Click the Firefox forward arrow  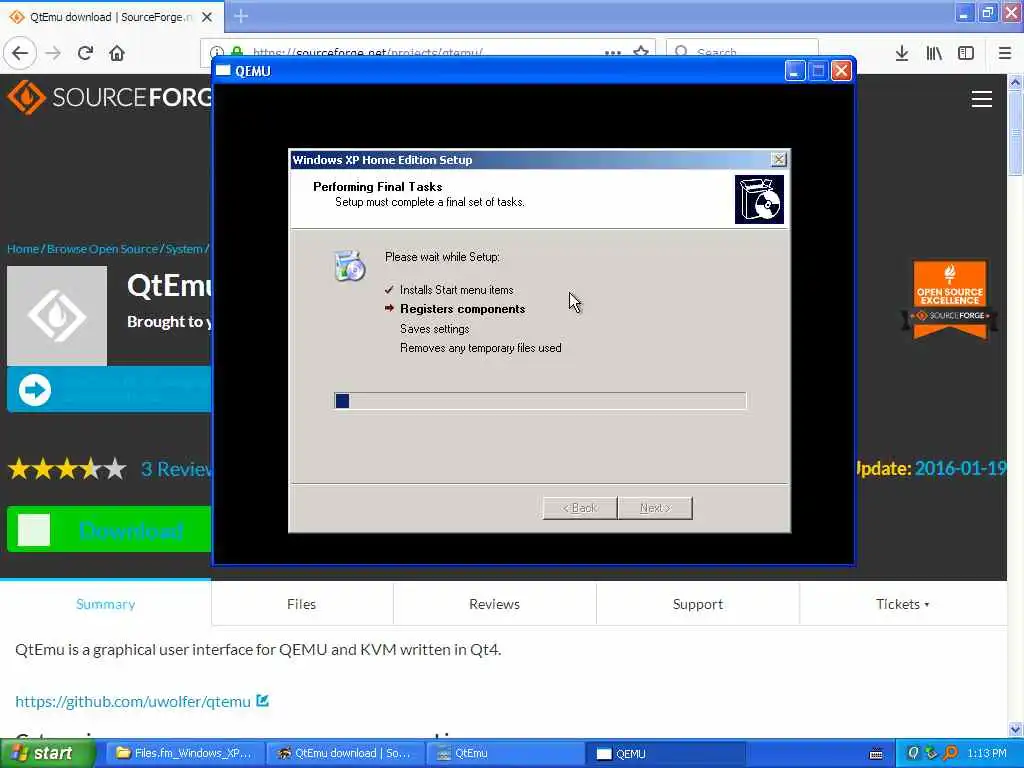point(54,53)
